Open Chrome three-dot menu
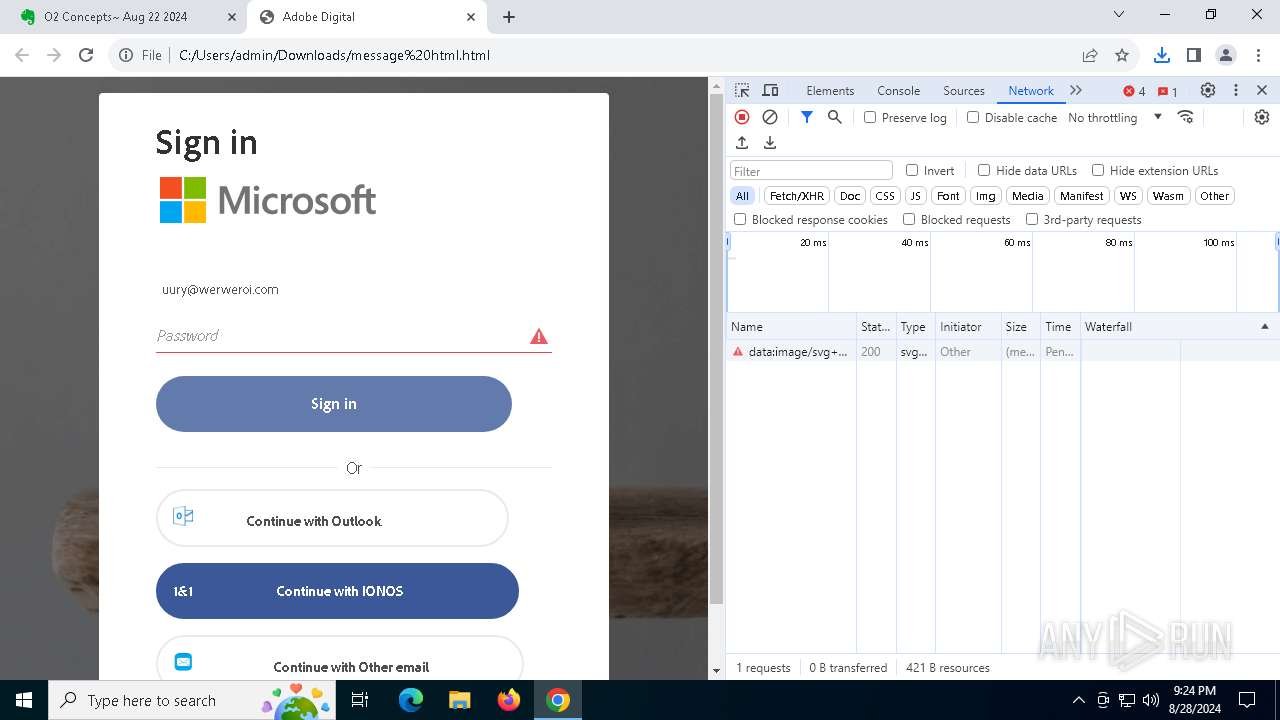 1257,55
